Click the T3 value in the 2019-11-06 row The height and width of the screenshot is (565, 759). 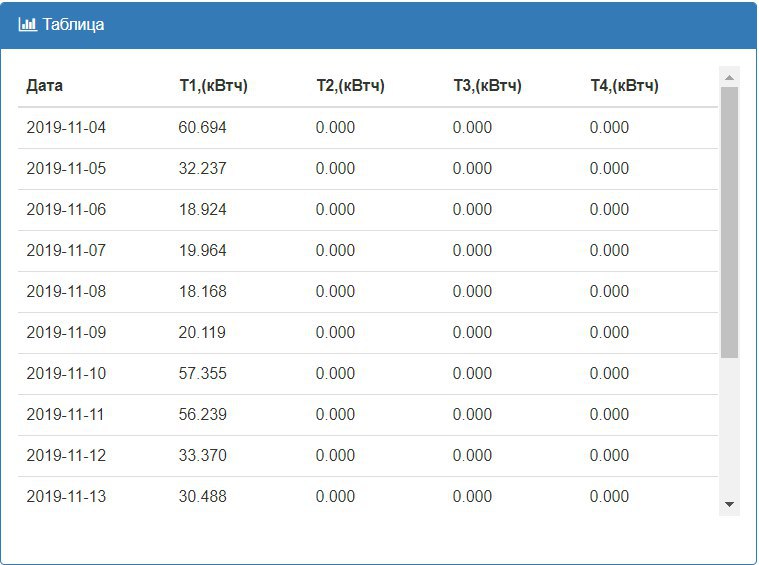click(472, 209)
